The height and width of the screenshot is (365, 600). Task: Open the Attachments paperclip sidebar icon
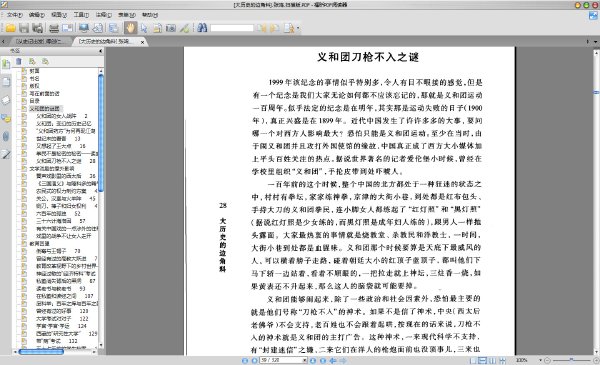(6, 136)
